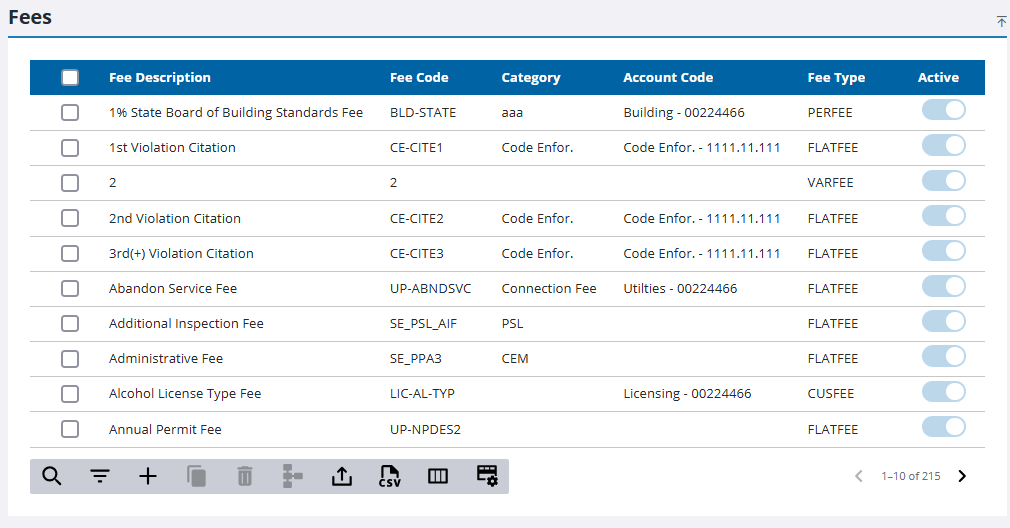
Task: Collapse the Fees panel with top arrow
Action: [x=1001, y=21]
